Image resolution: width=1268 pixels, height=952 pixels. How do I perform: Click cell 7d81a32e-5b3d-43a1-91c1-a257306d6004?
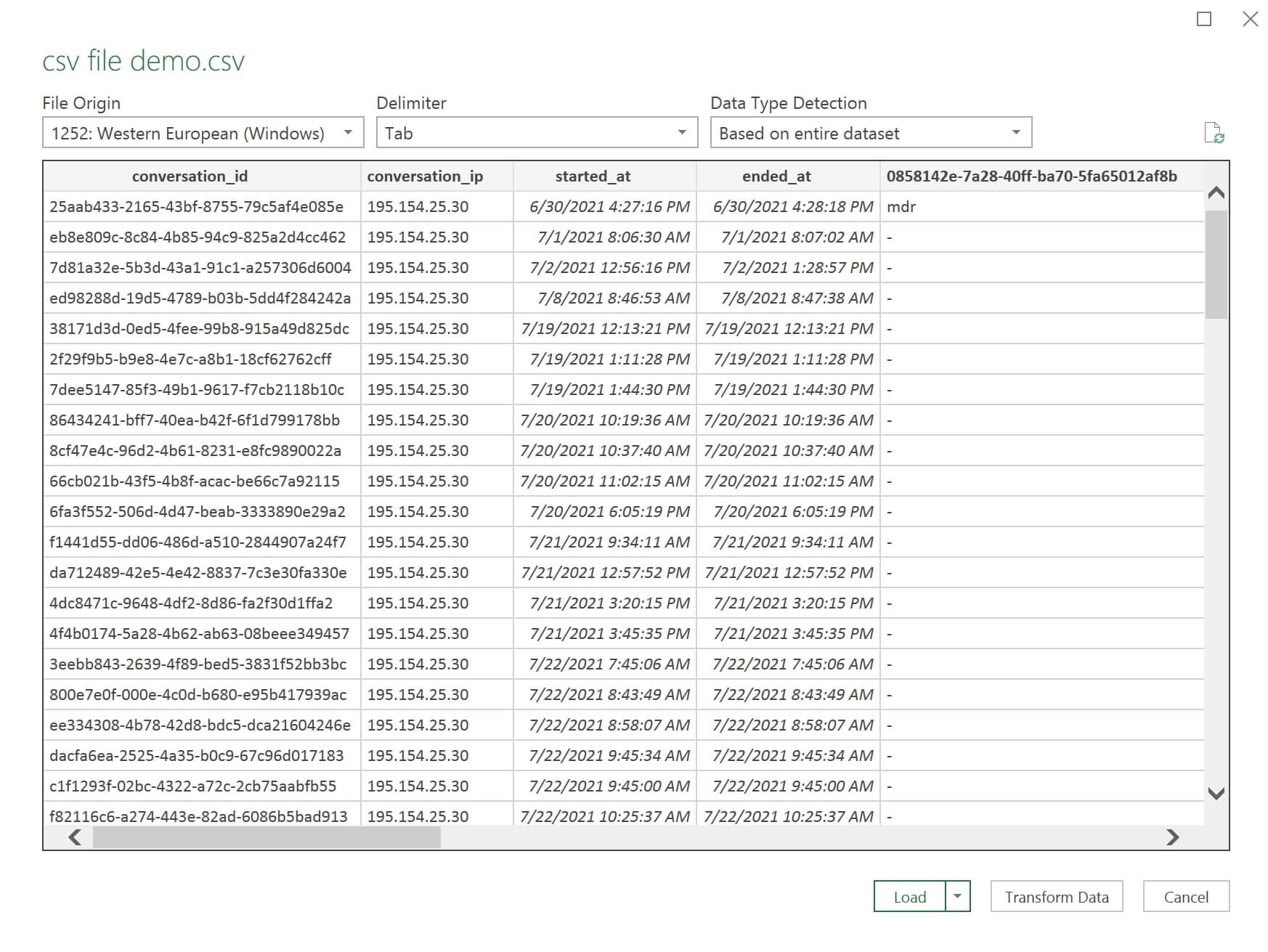[x=202, y=268]
